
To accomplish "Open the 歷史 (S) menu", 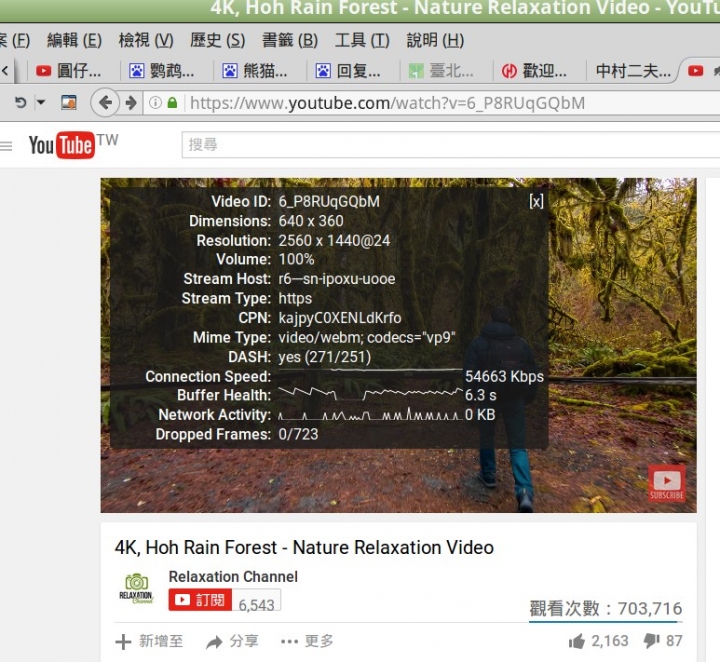I will click(x=218, y=40).
